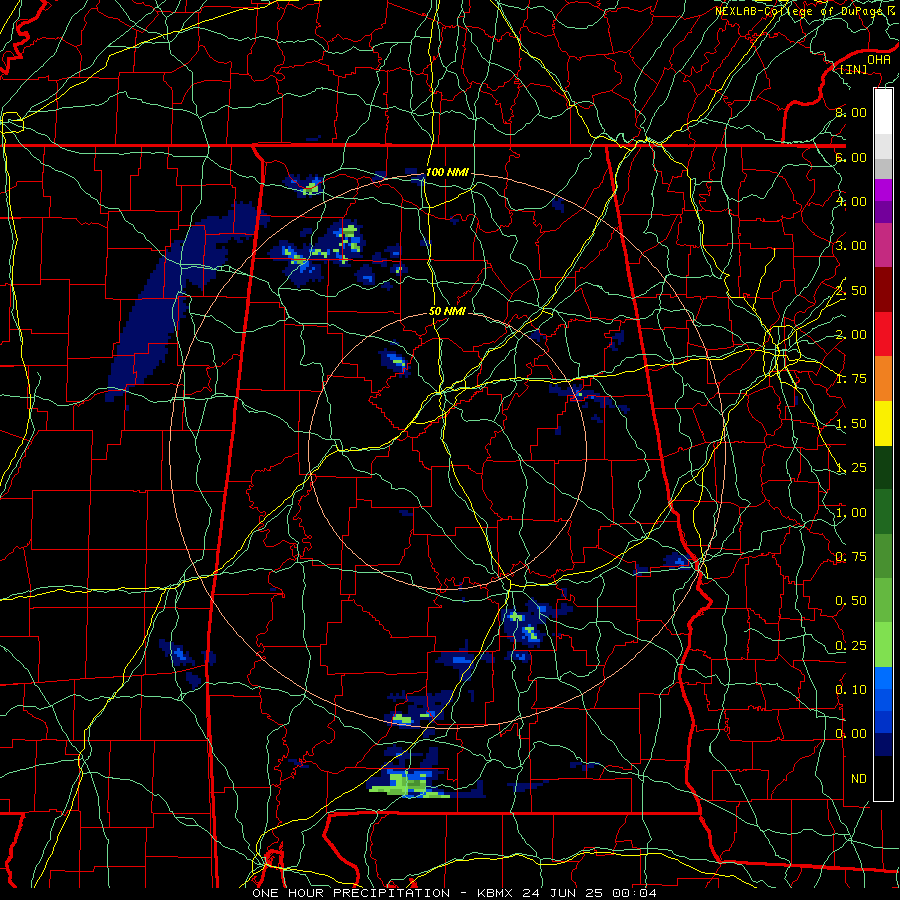This screenshot has height=900, width=900.
Task: Click the 0.00 scale label
Action: [x=851, y=734]
